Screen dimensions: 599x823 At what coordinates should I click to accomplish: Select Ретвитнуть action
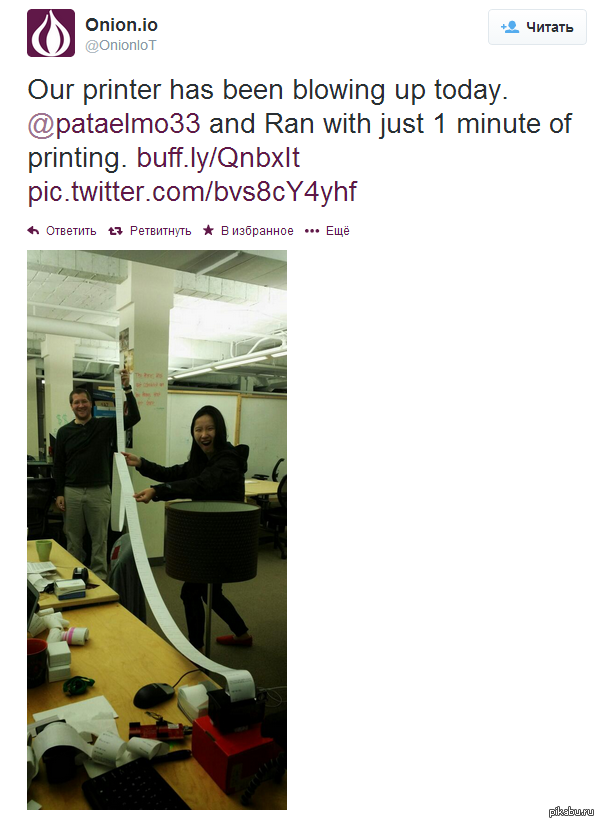pyautogui.click(x=161, y=231)
